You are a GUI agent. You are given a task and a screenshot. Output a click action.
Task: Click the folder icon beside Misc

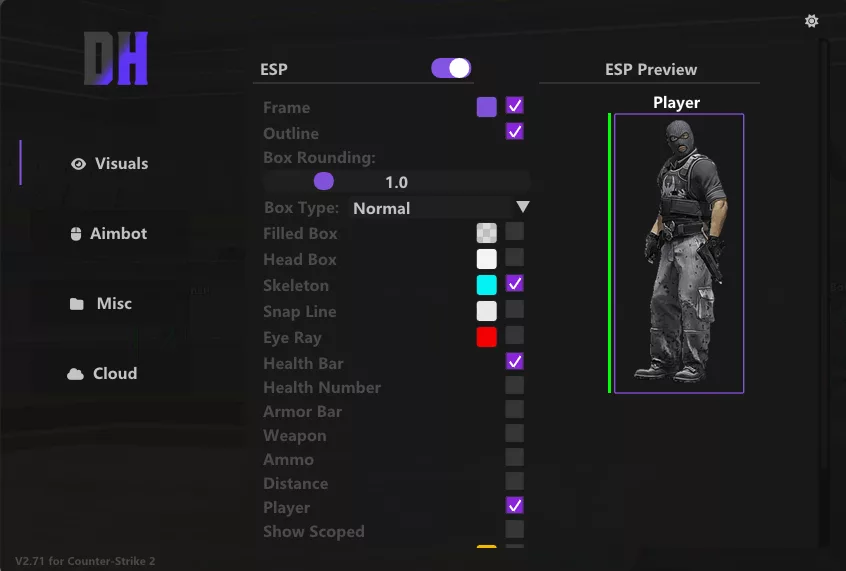pos(77,304)
